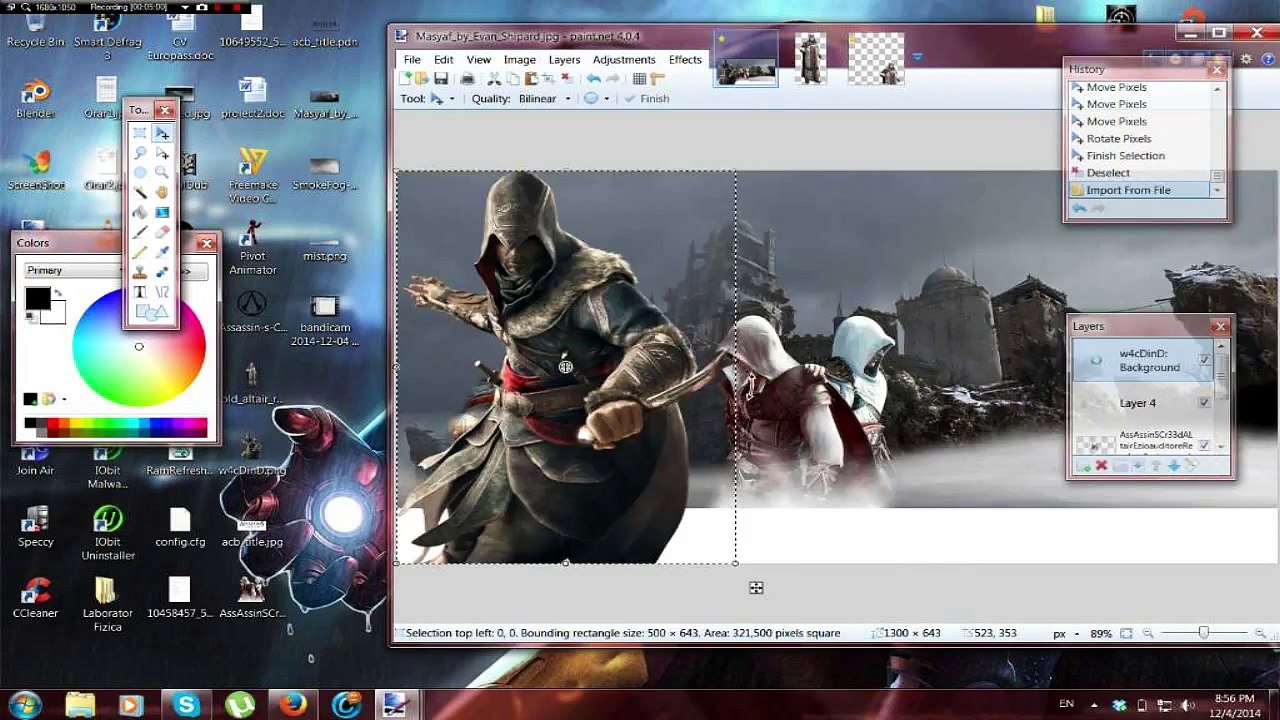Hide the w4cDinD Background layer
The height and width of the screenshot is (720, 1280).
tap(1204, 360)
